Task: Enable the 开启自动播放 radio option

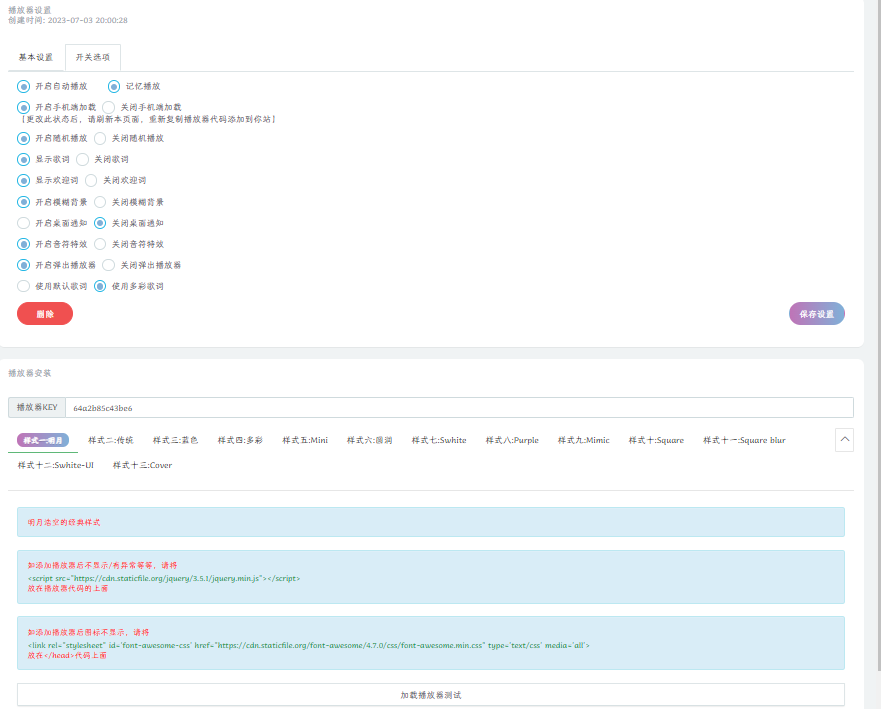Action: coord(24,87)
